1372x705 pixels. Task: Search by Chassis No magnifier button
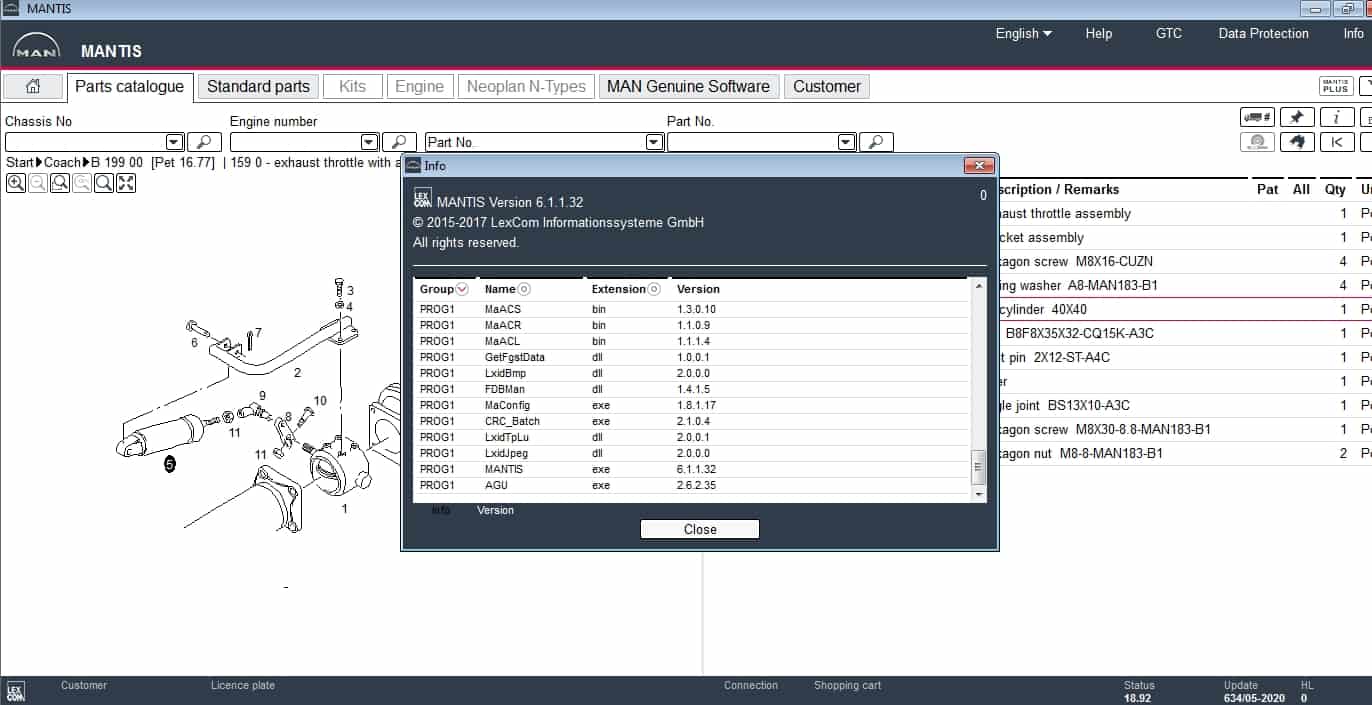click(x=204, y=142)
